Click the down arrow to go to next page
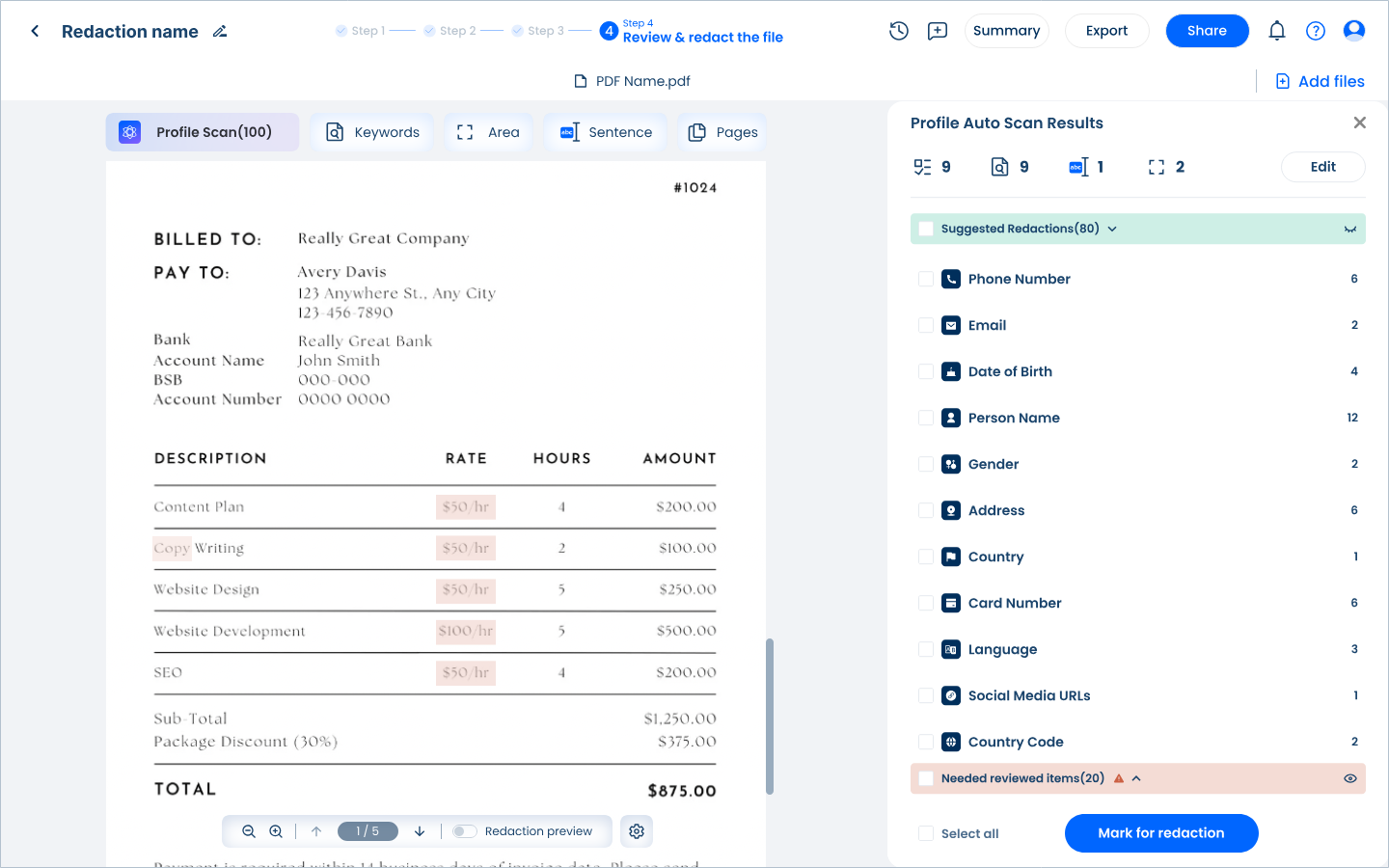1389x868 pixels. pos(419,830)
